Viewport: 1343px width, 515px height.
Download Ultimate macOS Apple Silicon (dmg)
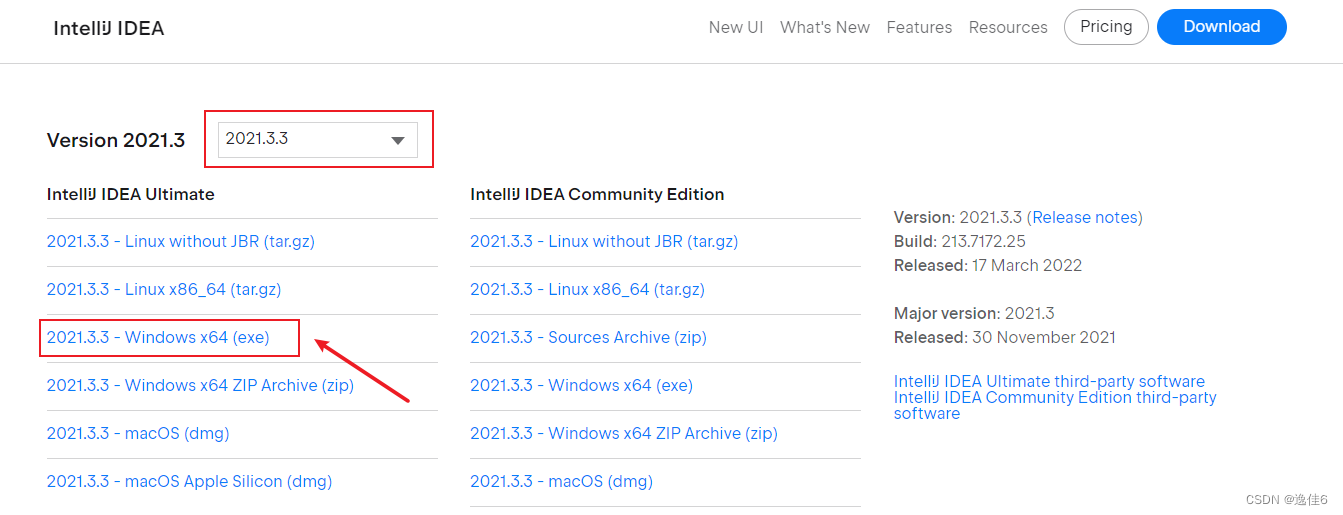189,481
